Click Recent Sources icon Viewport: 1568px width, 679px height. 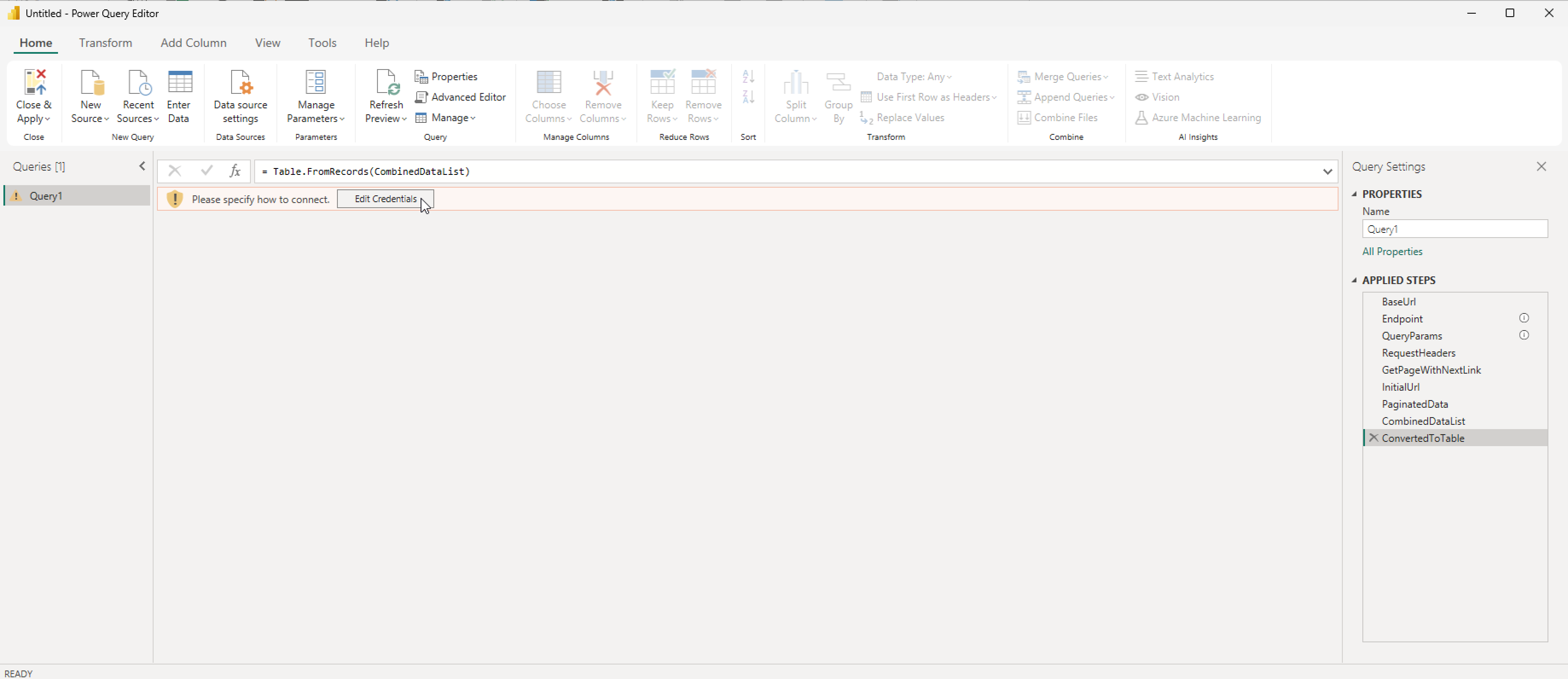tap(139, 82)
